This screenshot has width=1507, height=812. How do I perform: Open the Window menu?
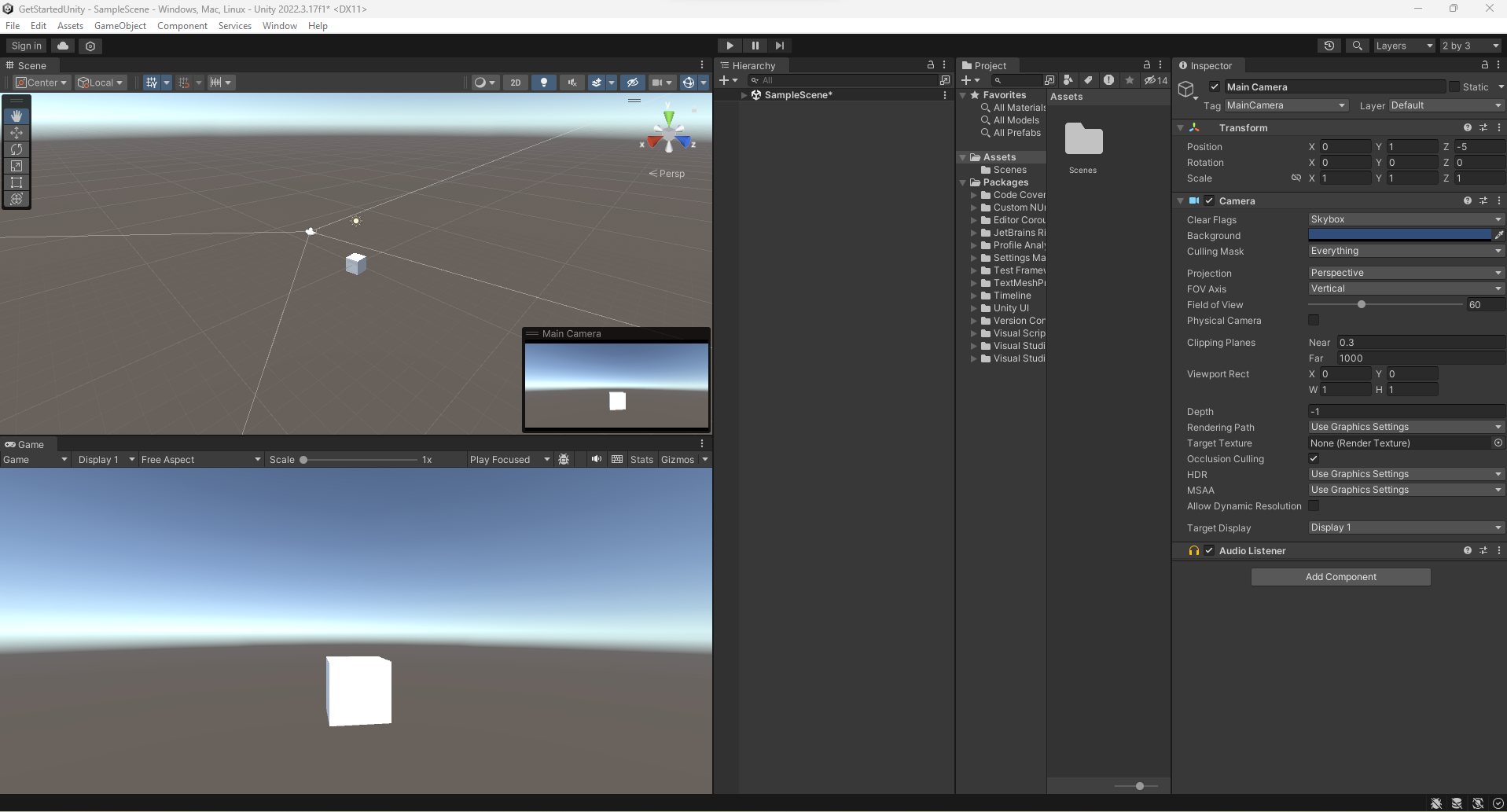click(280, 26)
